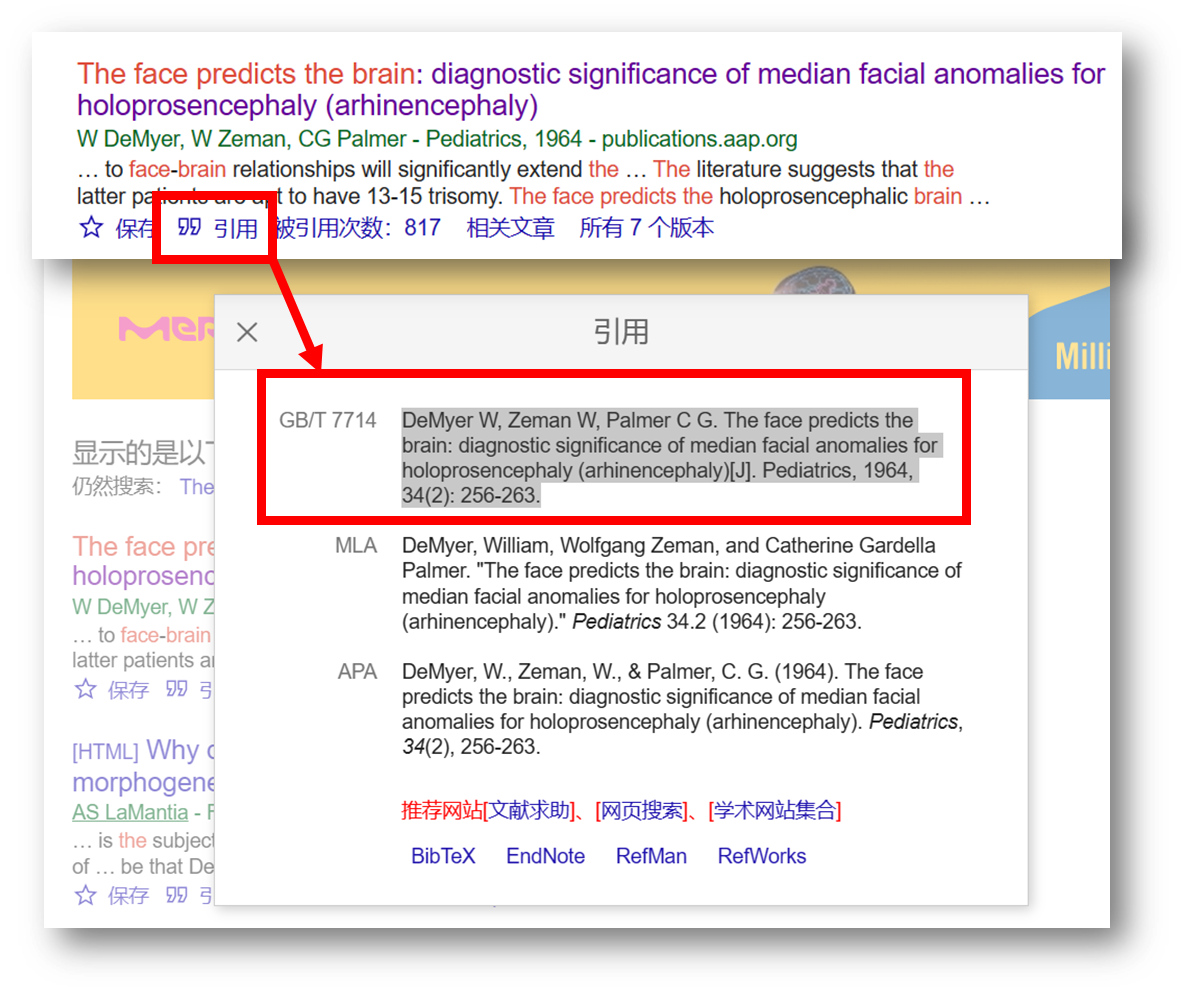Click quote icon under AS LaMantia result
The width and height of the screenshot is (1187, 993).
(176, 895)
